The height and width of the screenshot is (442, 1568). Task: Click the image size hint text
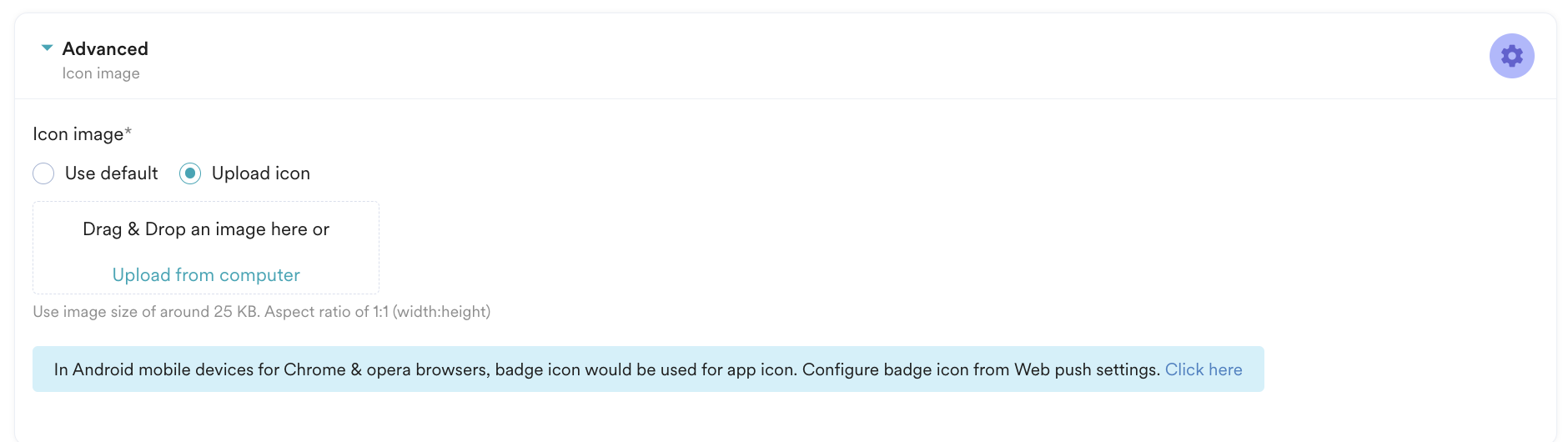(133, 312)
